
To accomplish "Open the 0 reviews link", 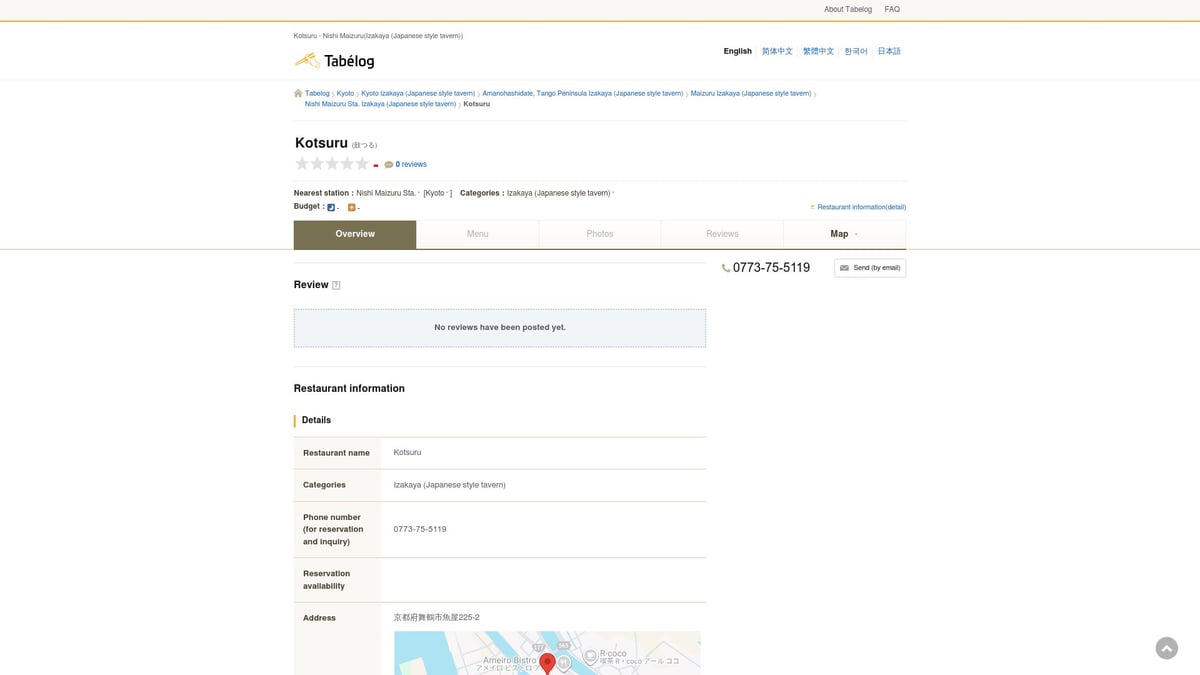I will (x=410, y=164).
